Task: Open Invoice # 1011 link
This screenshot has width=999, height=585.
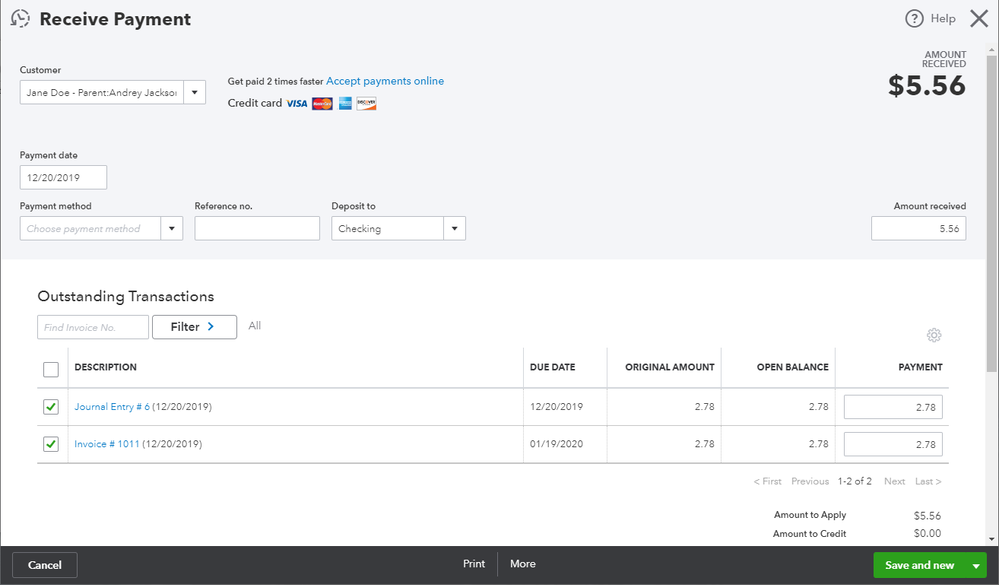Action: click(106, 444)
